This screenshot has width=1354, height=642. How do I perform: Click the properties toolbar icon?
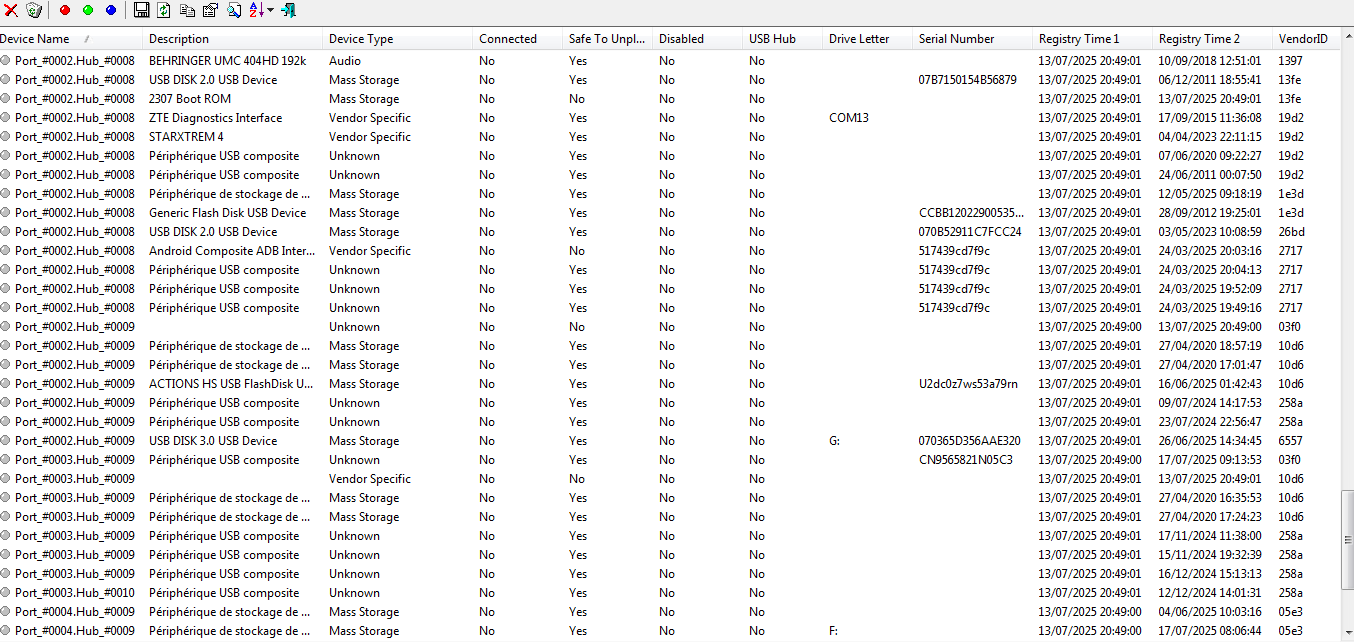click(x=210, y=10)
